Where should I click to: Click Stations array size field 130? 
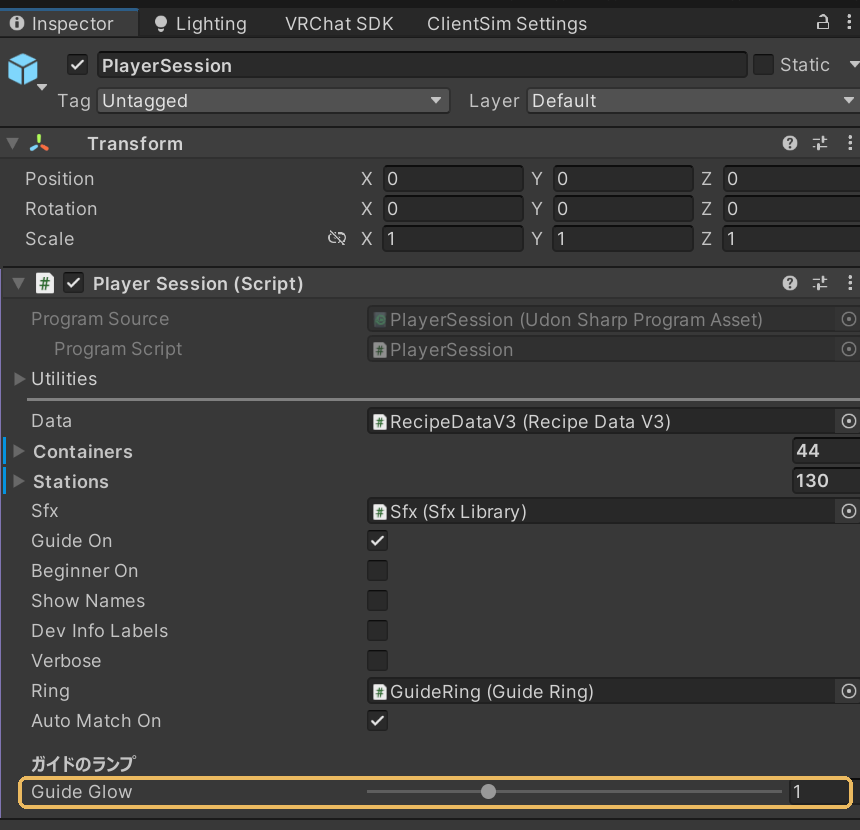pyautogui.click(x=826, y=481)
